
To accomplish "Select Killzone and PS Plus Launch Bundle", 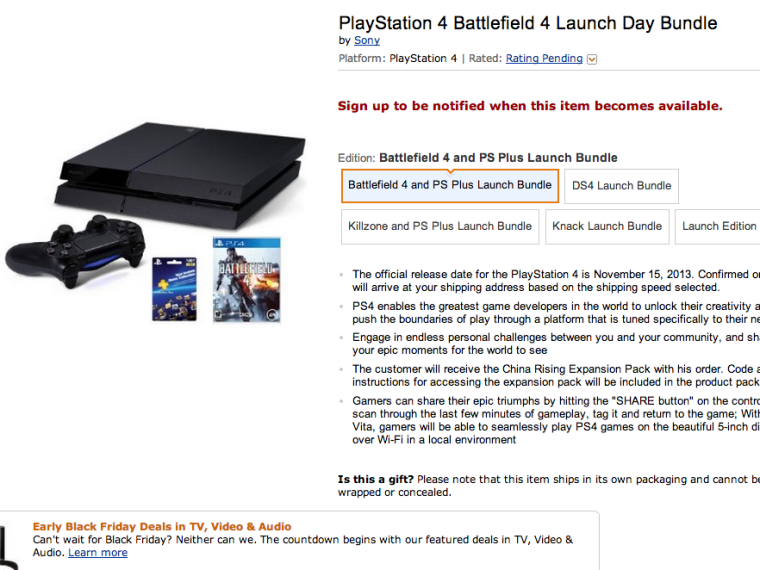I will (440, 226).
